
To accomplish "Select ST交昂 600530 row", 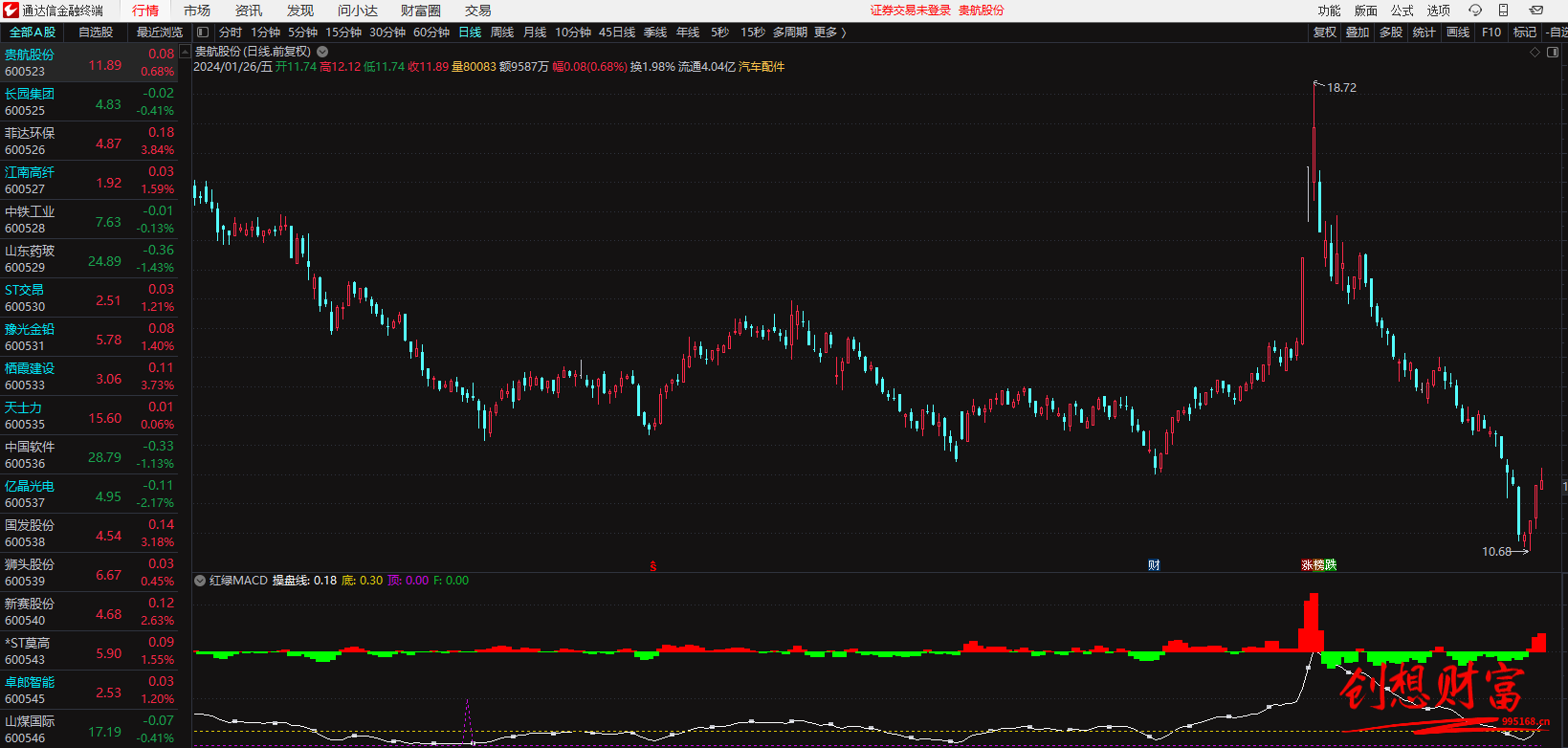I will [x=89, y=297].
